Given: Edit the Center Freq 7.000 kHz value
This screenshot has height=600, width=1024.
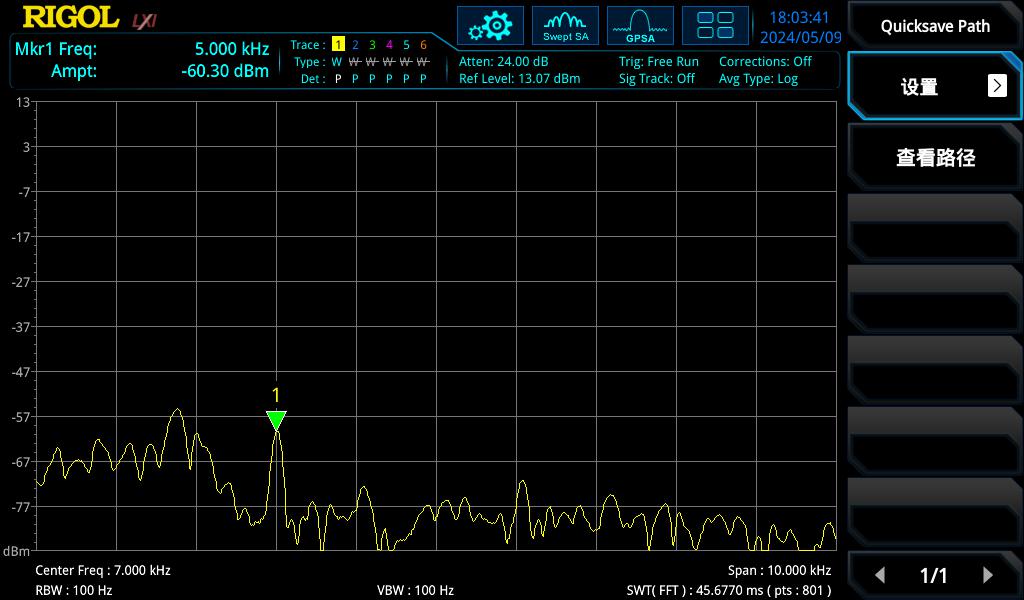Looking at the screenshot, I should click(x=103, y=570).
